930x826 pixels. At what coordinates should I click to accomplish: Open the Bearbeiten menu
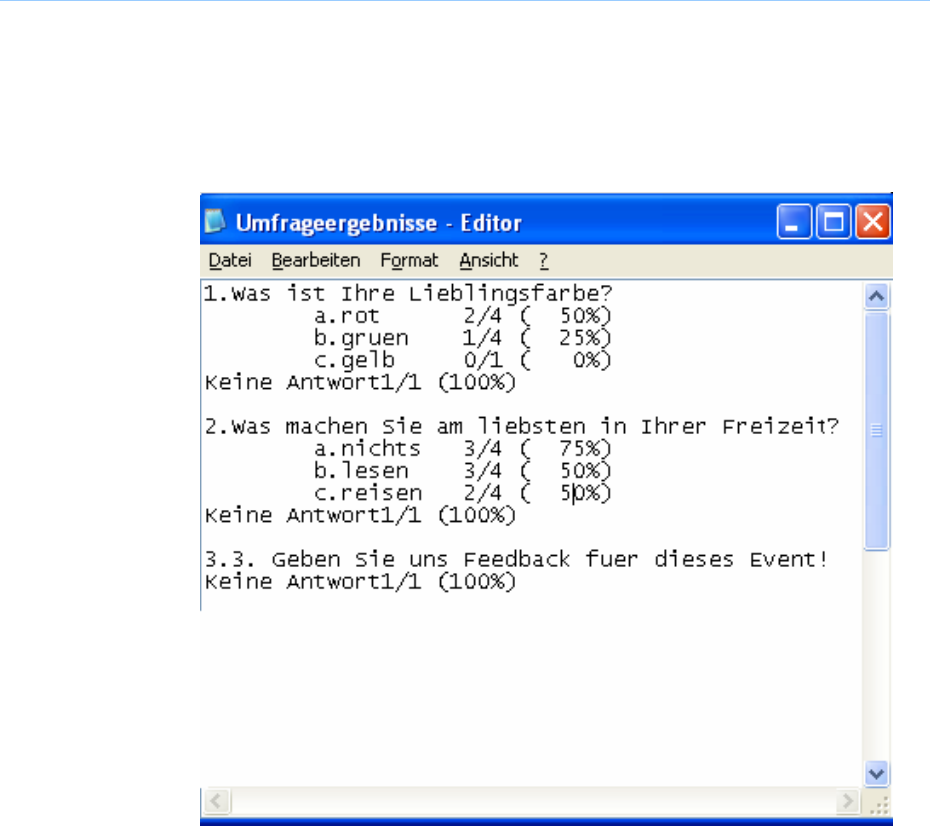[x=316, y=260]
